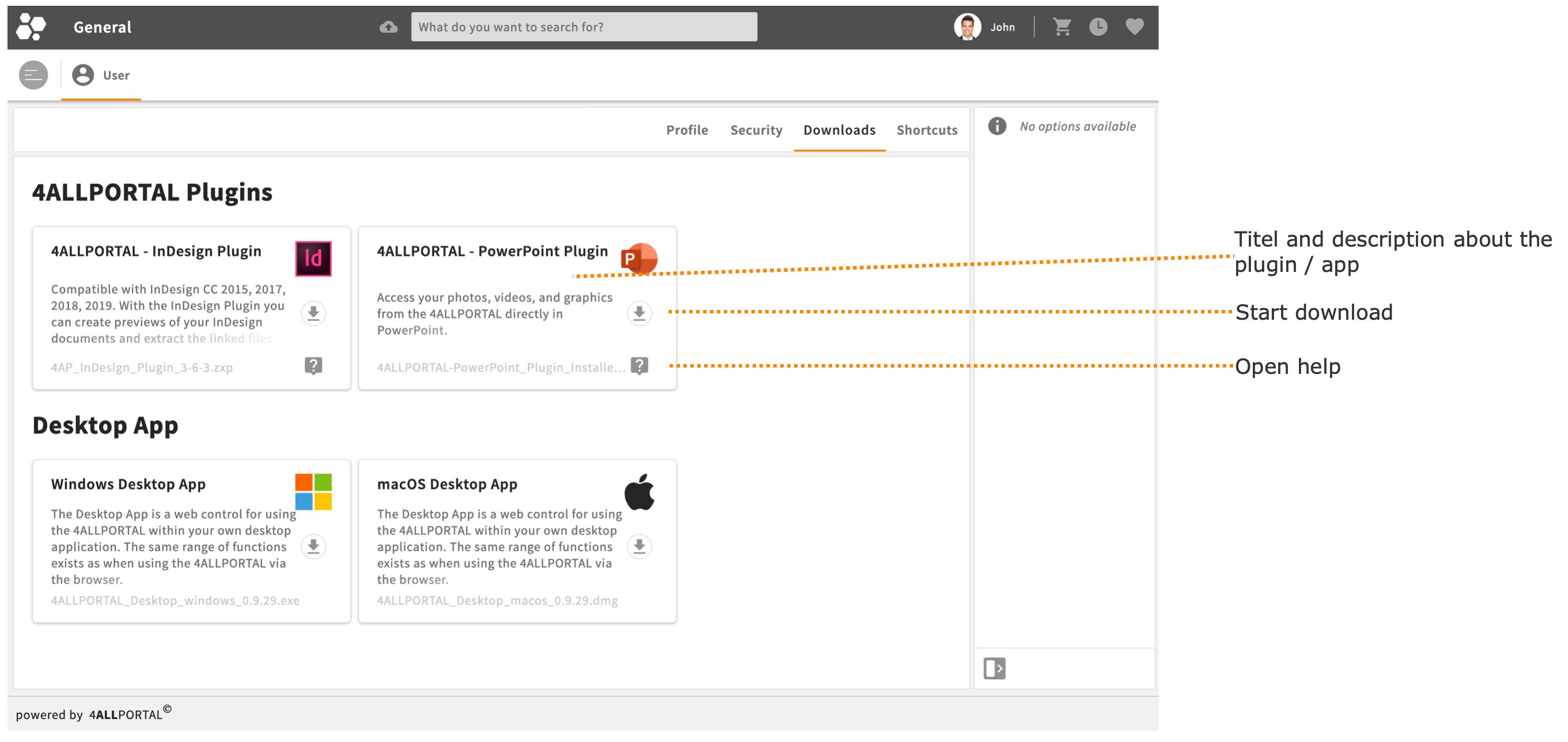Click filename 4AP_InDesign_Plugin_3-6-3.zxp

142,368
